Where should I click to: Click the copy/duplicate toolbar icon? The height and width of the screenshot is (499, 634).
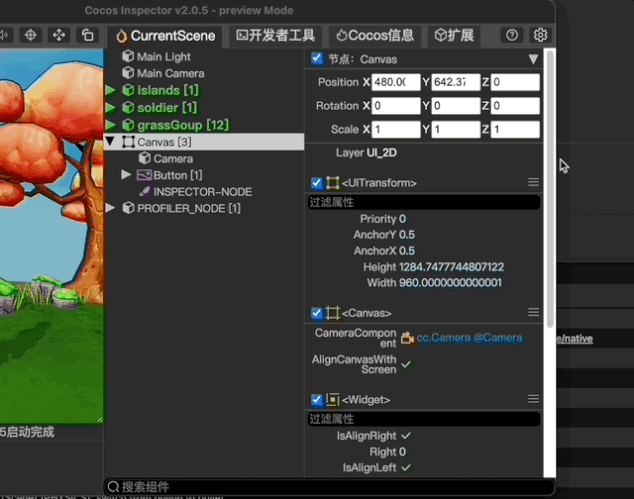(87, 36)
